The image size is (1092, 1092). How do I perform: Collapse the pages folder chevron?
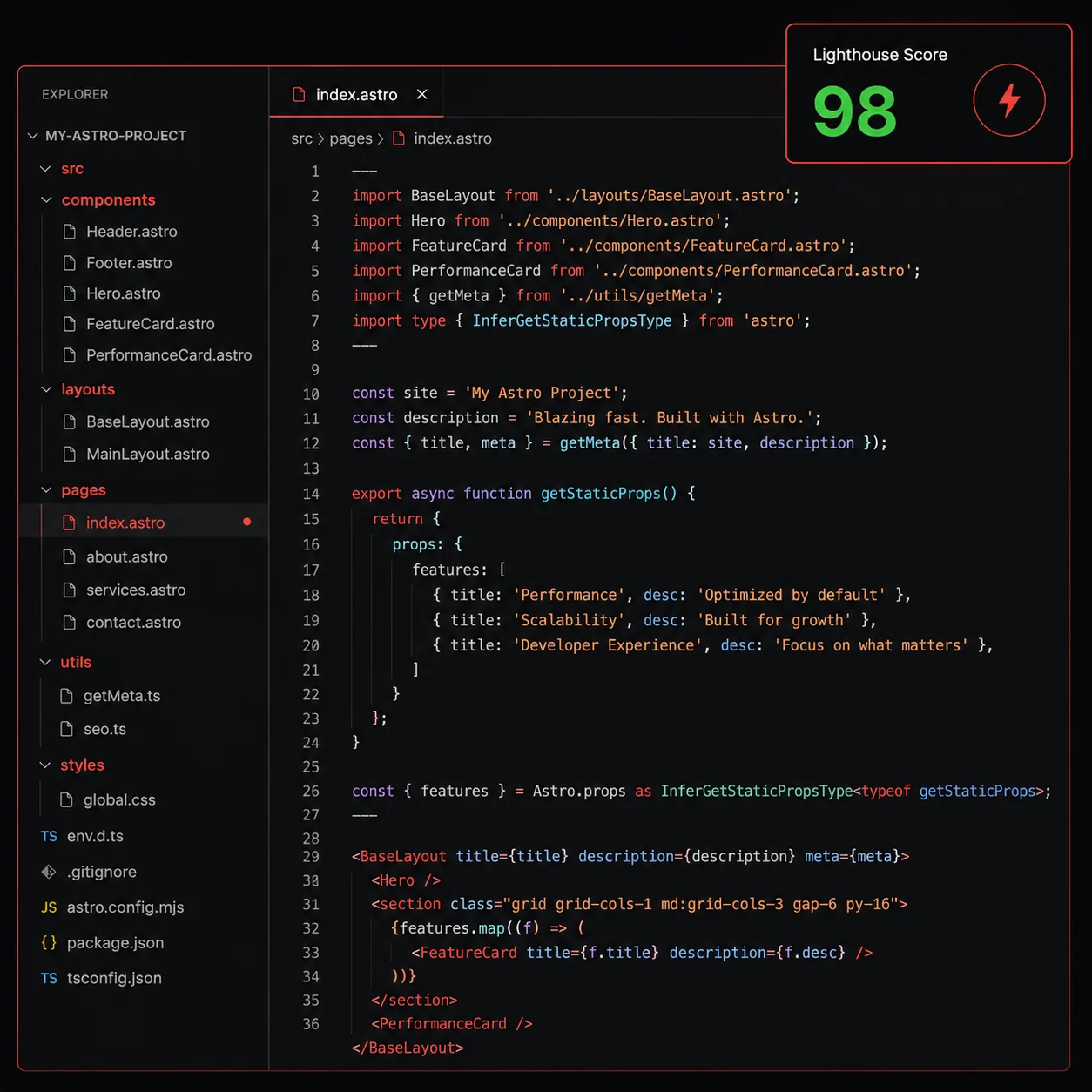point(46,490)
